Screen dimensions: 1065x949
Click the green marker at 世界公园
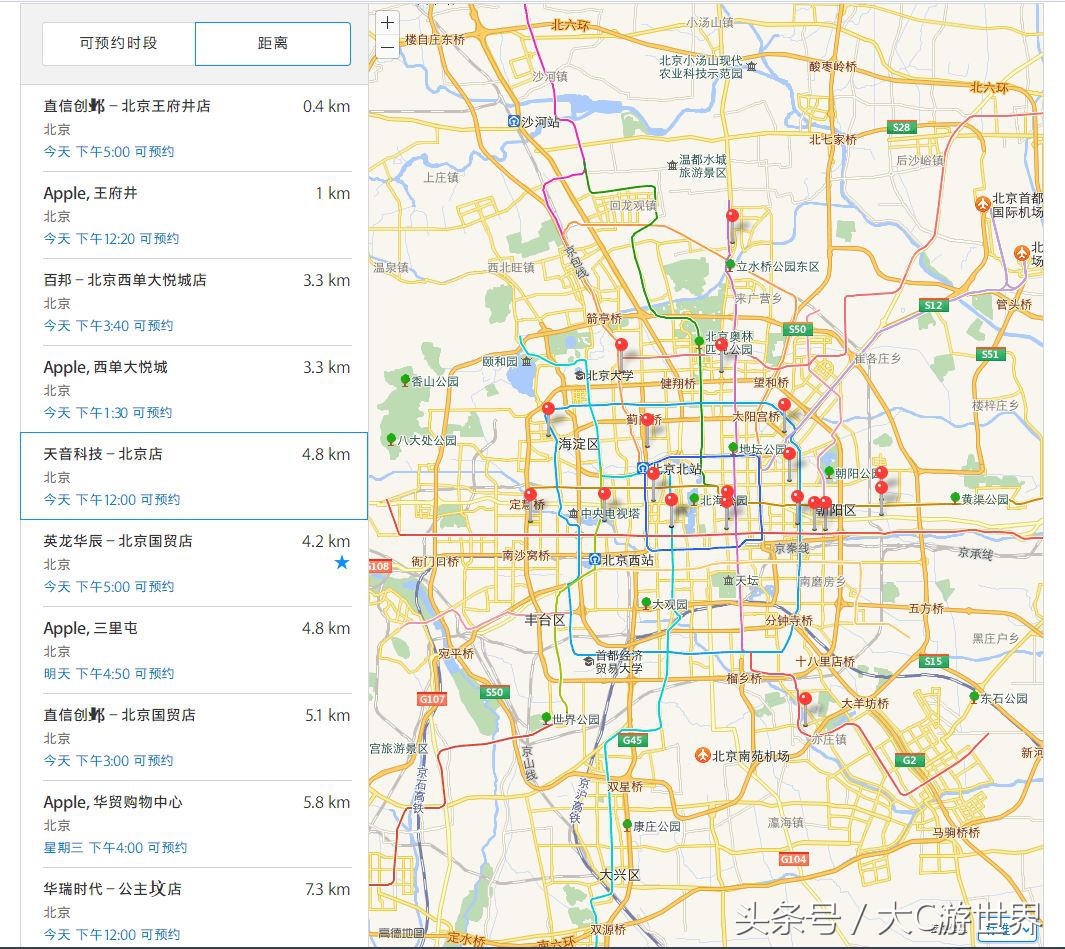[x=548, y=716]
